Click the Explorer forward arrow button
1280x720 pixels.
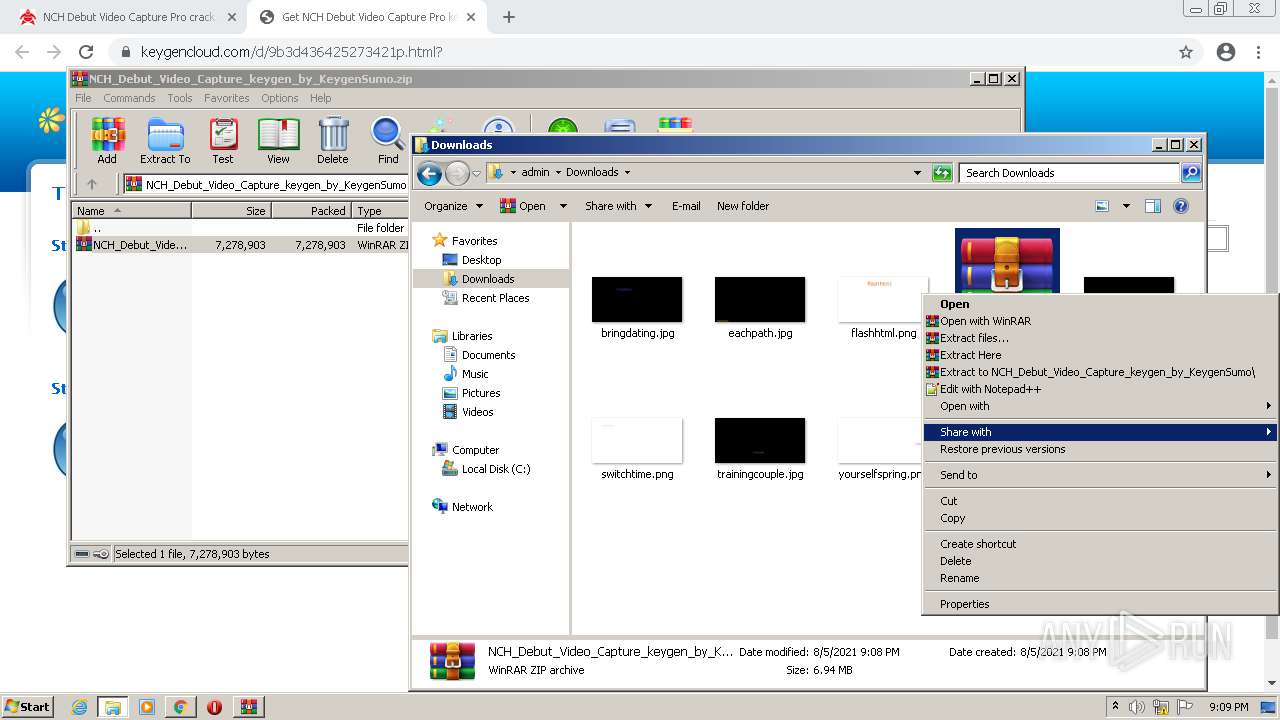coord(457,173)
